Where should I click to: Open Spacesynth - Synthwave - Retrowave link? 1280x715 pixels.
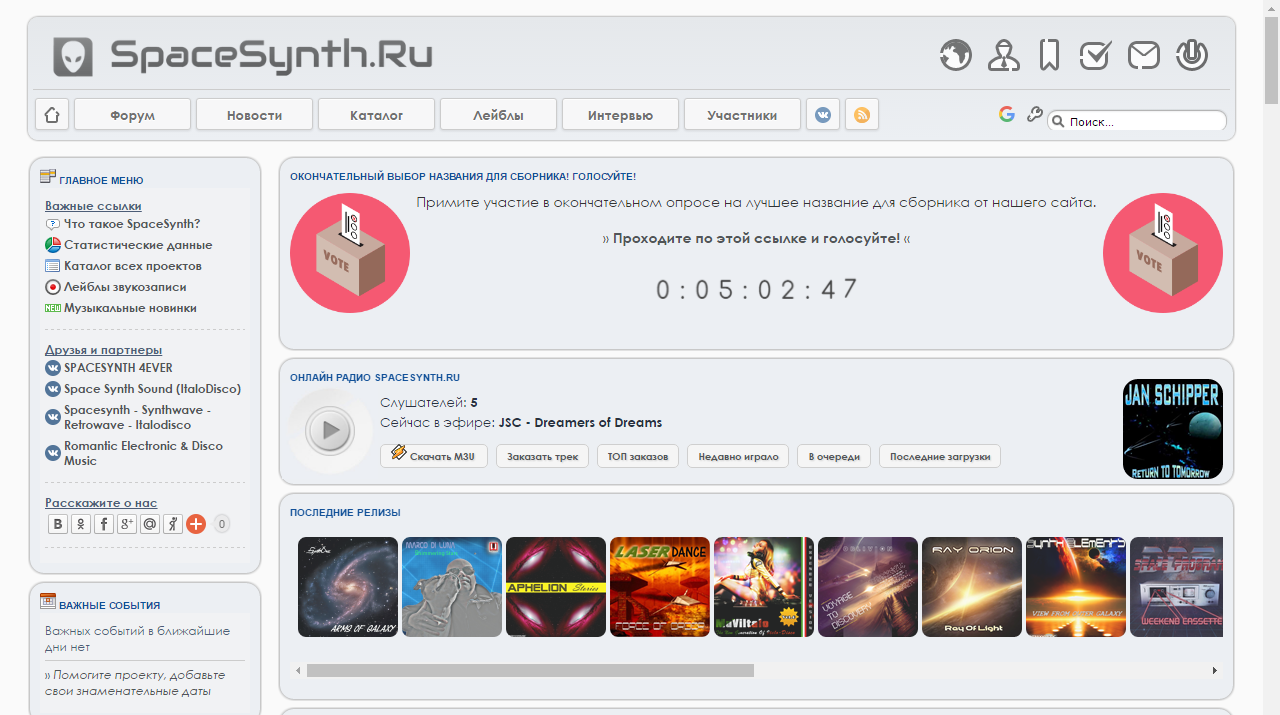pos(138,417)
